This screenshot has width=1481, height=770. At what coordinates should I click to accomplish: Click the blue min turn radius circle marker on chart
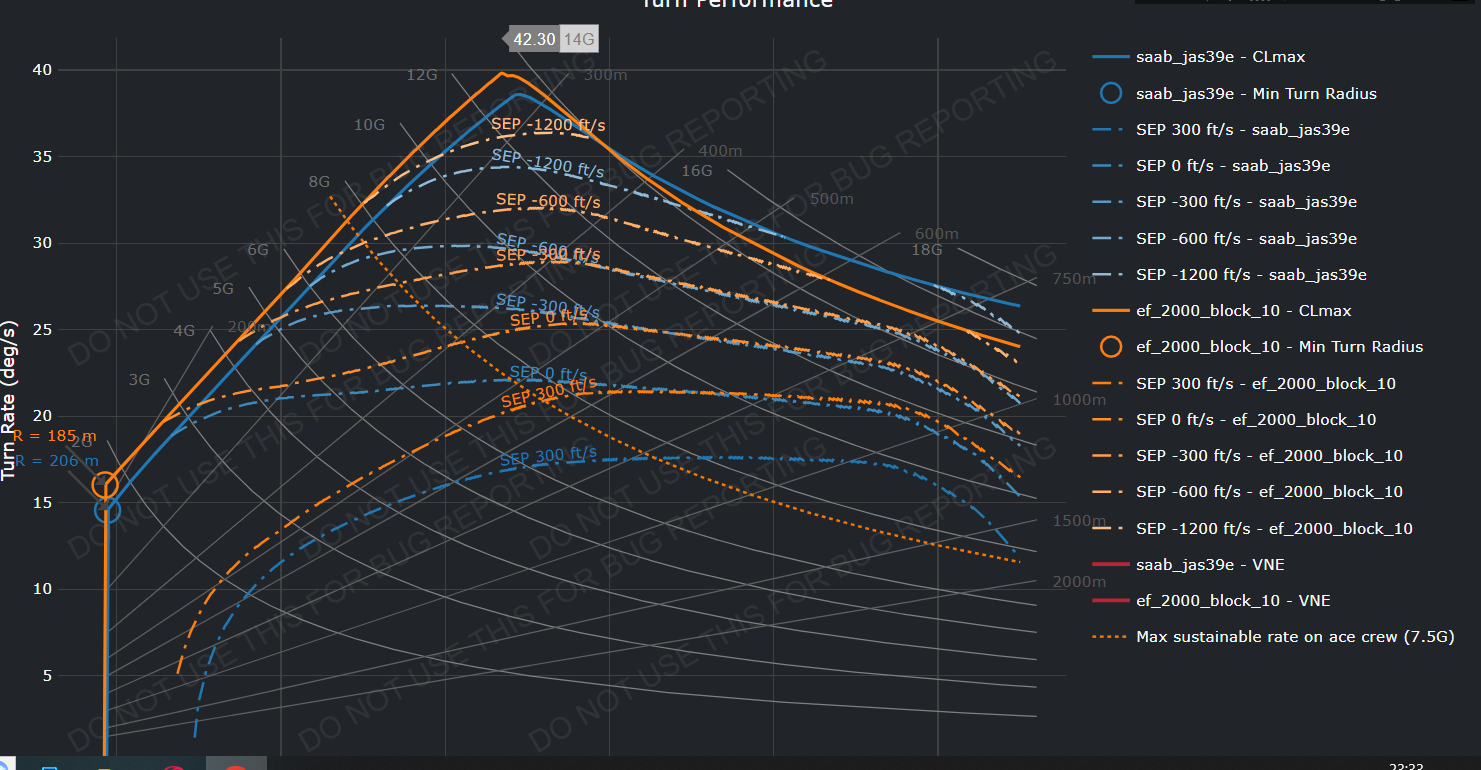(107, 510)
